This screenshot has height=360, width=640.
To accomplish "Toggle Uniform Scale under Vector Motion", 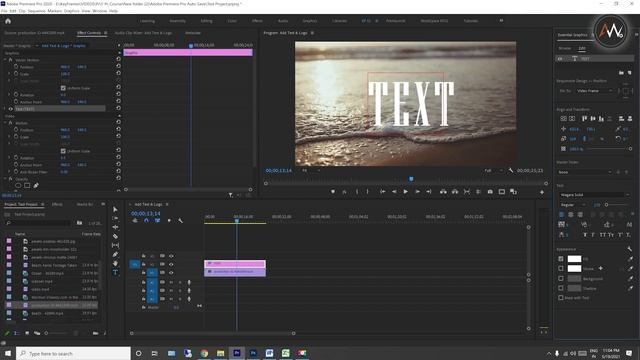I will [63, 88].
